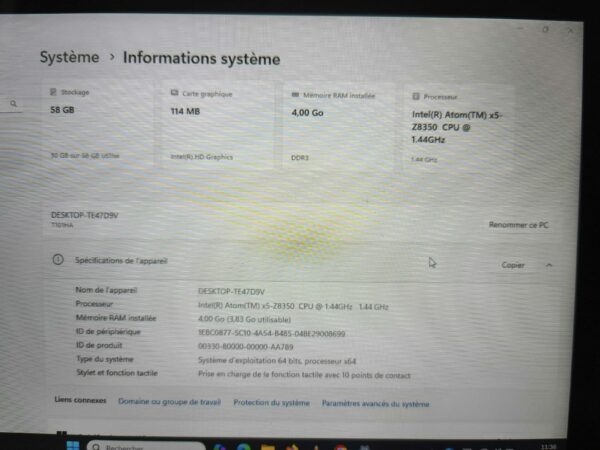This screenshot has width=600, height=450.
Task: Close the Settings window
Action: [x=570, y=30]
